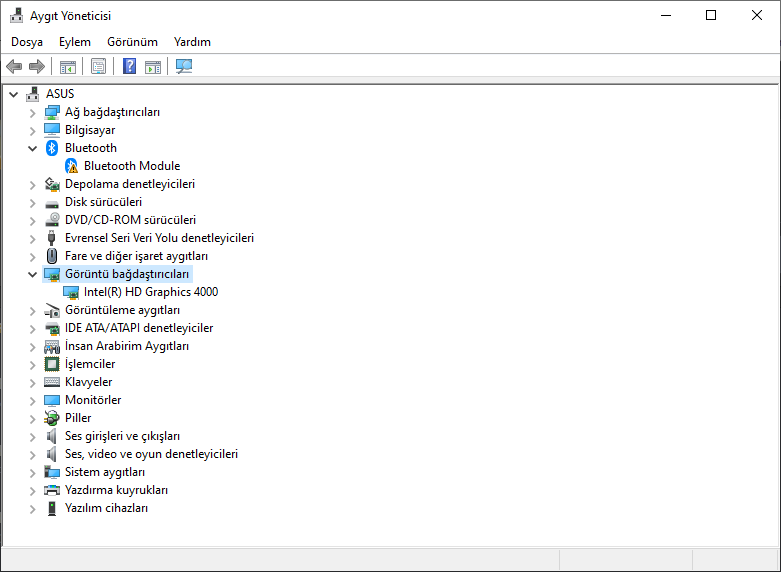Show or hide the console tree toolbar icon
Viewport: 781px width, 572px height.
coord(68,66)
